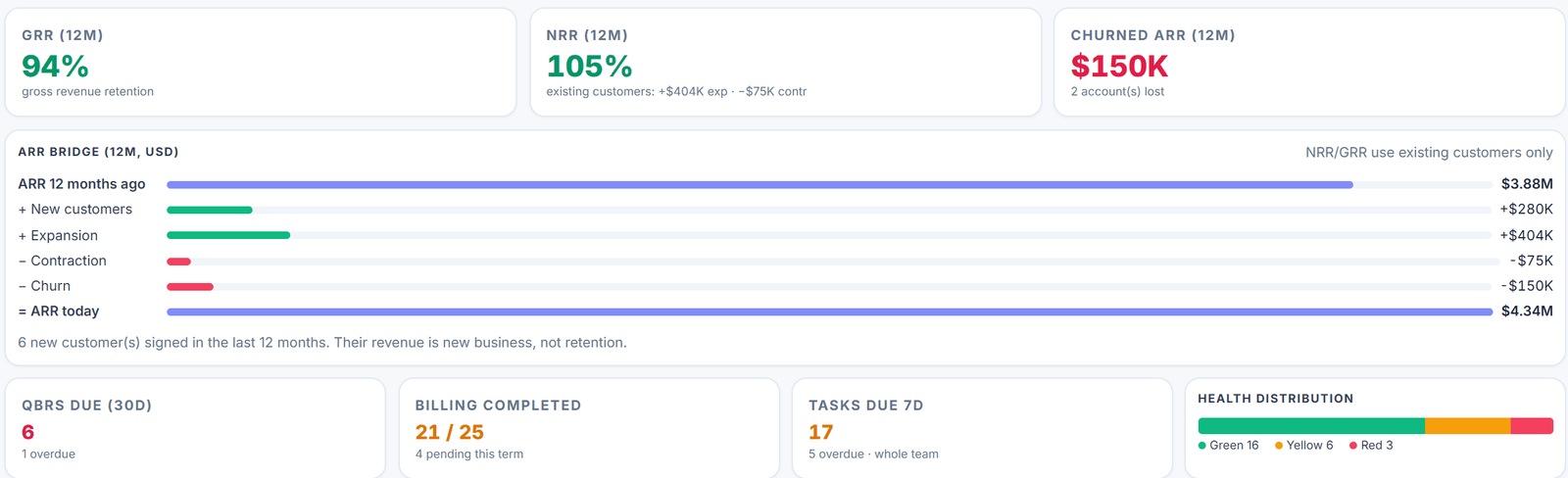Click the QBRs due count 6
The width and height of the screenshot is (1568, 478).
pos(28,432)
